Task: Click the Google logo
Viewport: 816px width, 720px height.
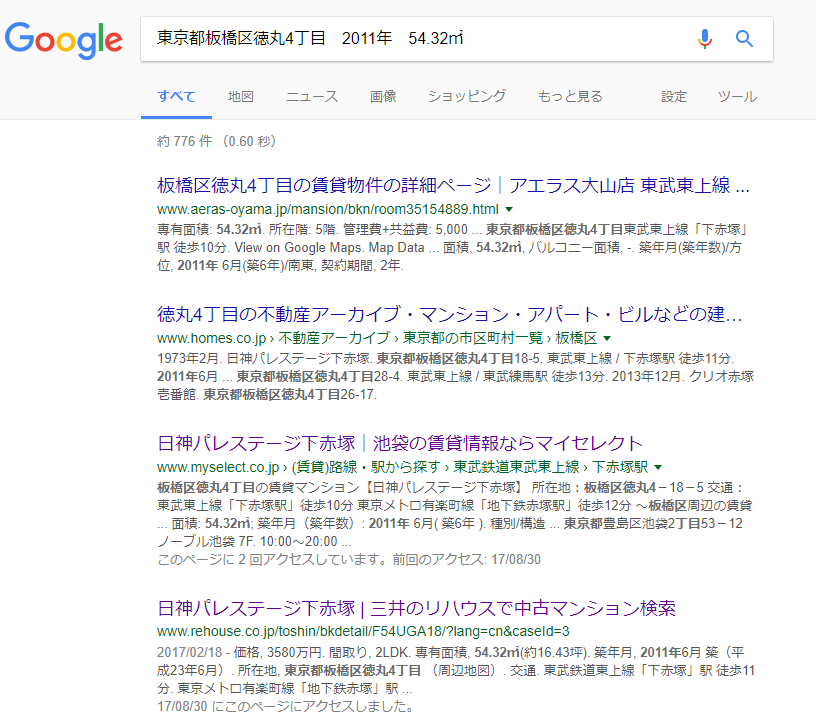Action: (63, 40)
